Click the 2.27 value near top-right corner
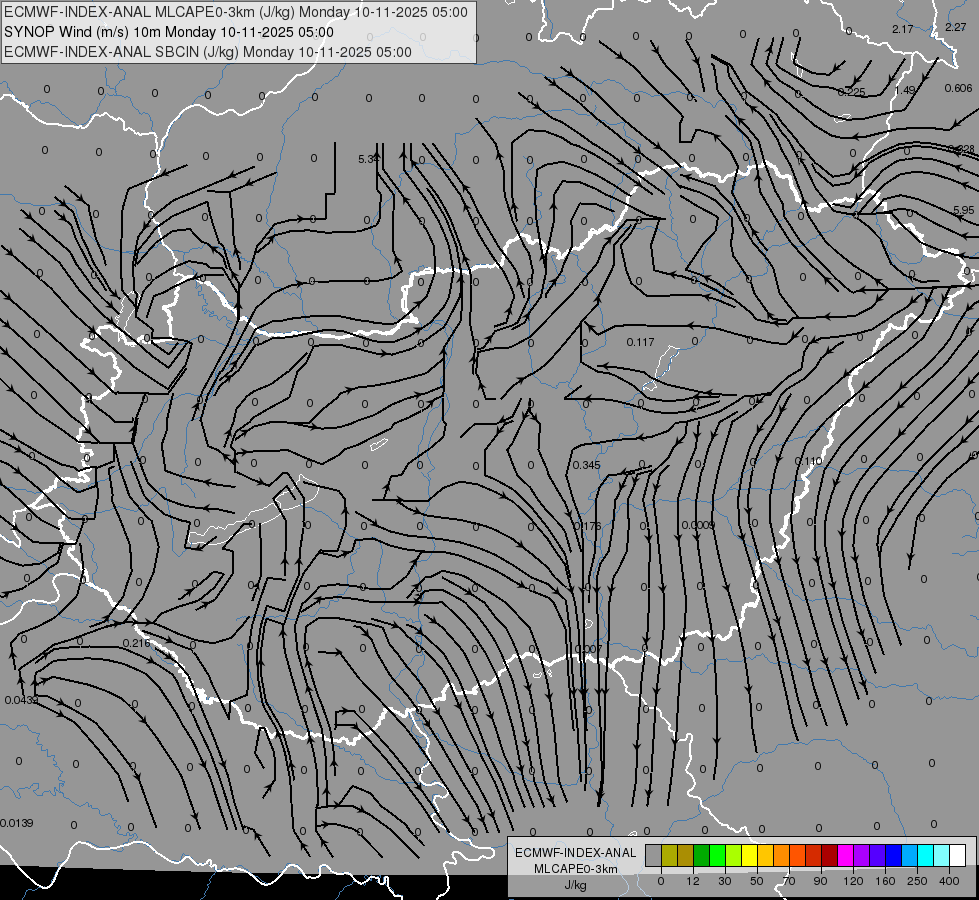Viewport: 979px width, 900px height. (955, 27)
